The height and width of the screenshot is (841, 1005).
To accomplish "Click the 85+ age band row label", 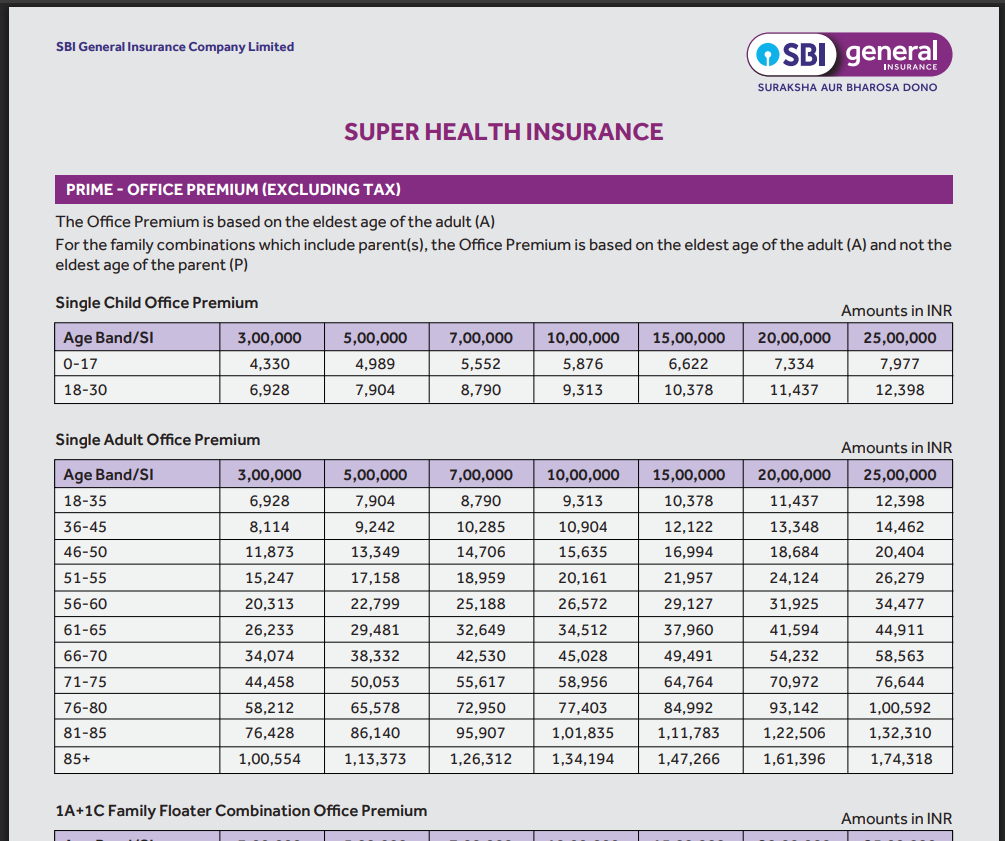I will point(74,759).
